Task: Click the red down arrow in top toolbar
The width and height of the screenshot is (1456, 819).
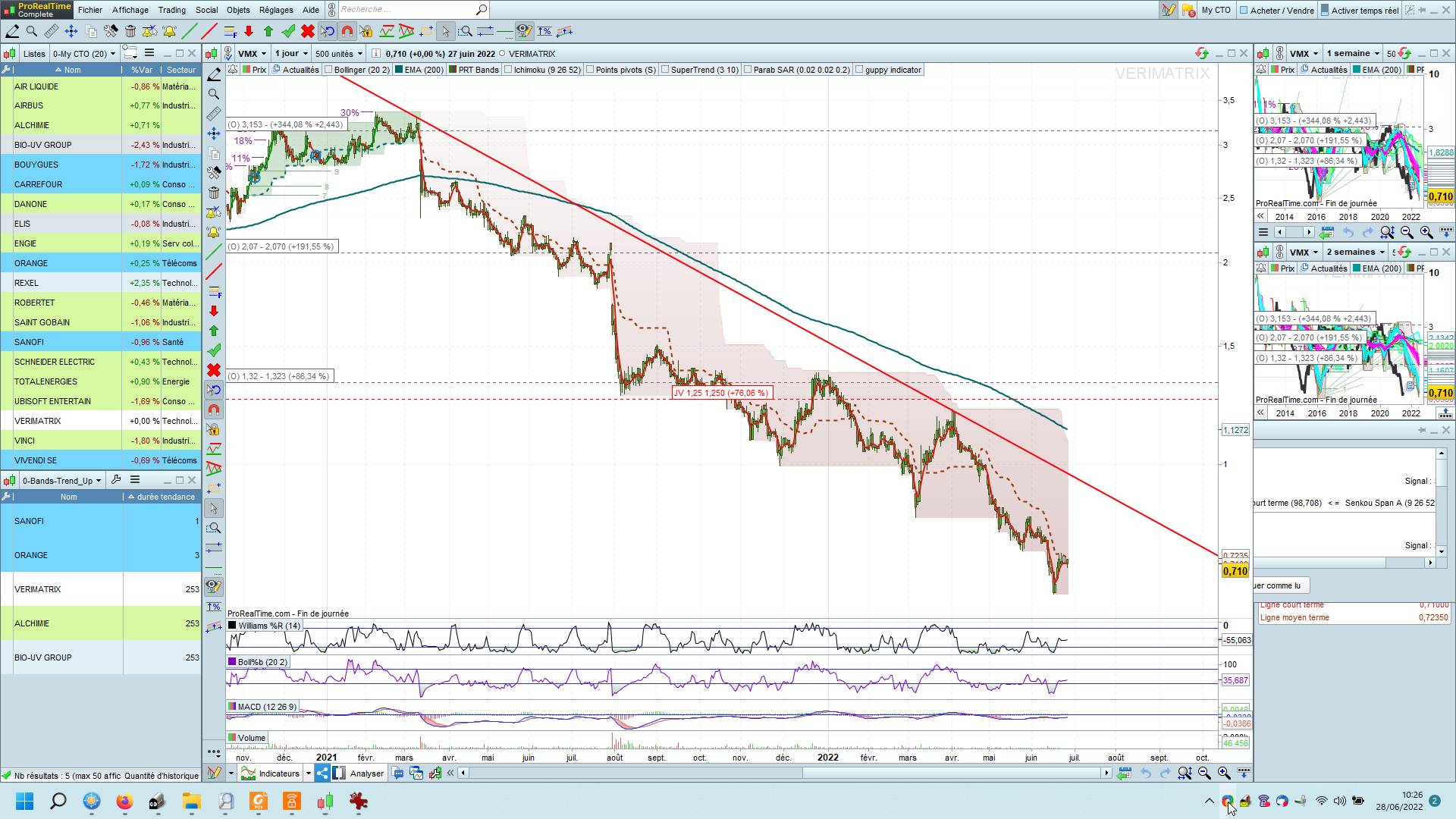Action: 249,31
